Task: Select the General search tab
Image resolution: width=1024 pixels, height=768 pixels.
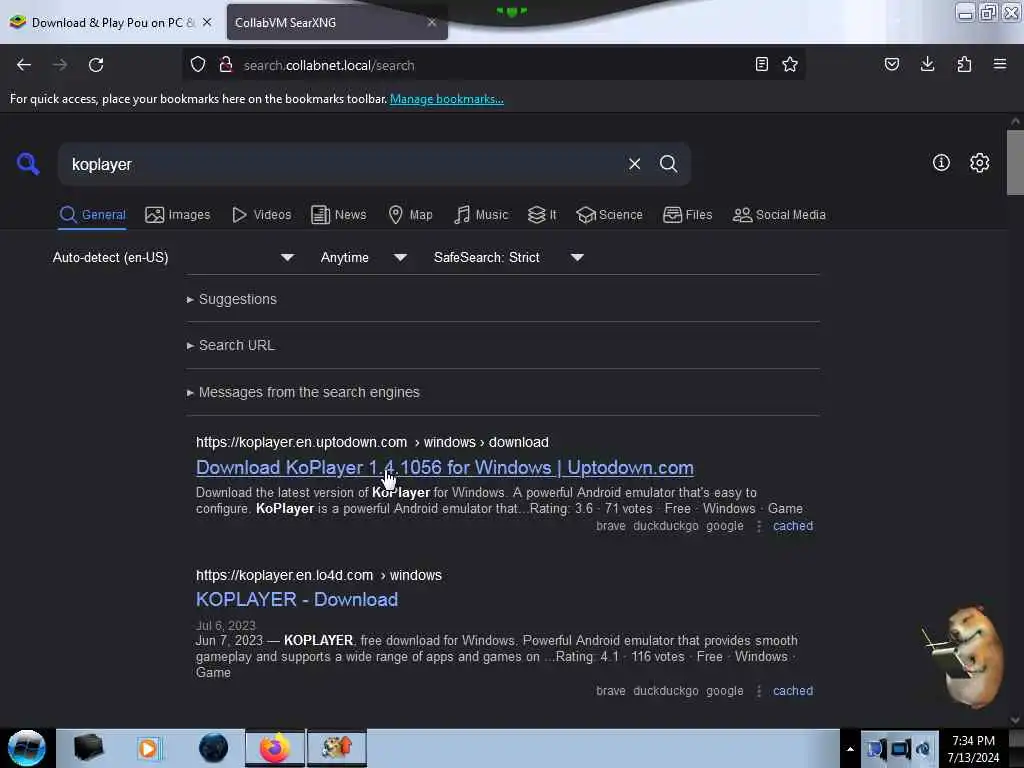Action: coord(92,215)
